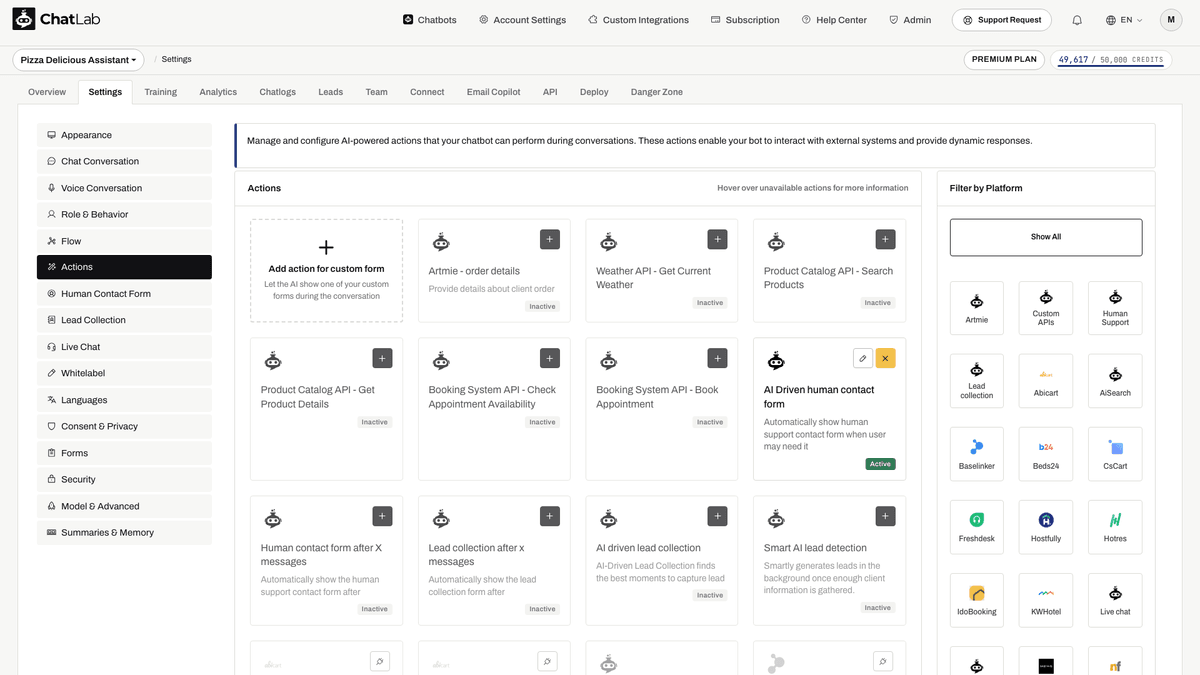Add the Artmie order details action
1200x675 pixels.
point(550,239)
